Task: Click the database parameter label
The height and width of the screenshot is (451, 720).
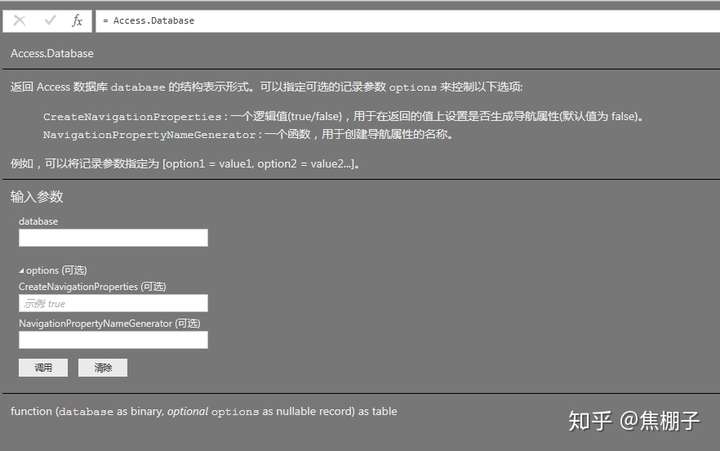Action: pos(38,221)
